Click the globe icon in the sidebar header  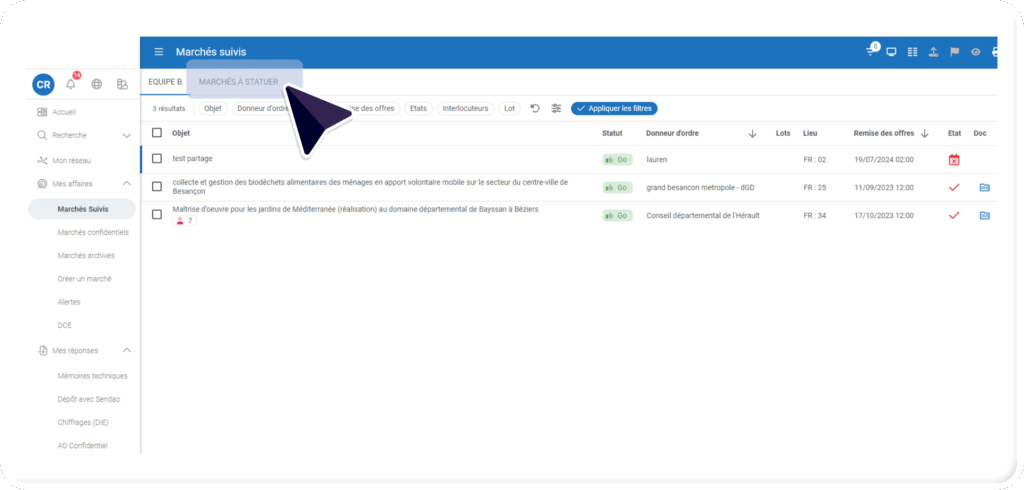point(97,84)
